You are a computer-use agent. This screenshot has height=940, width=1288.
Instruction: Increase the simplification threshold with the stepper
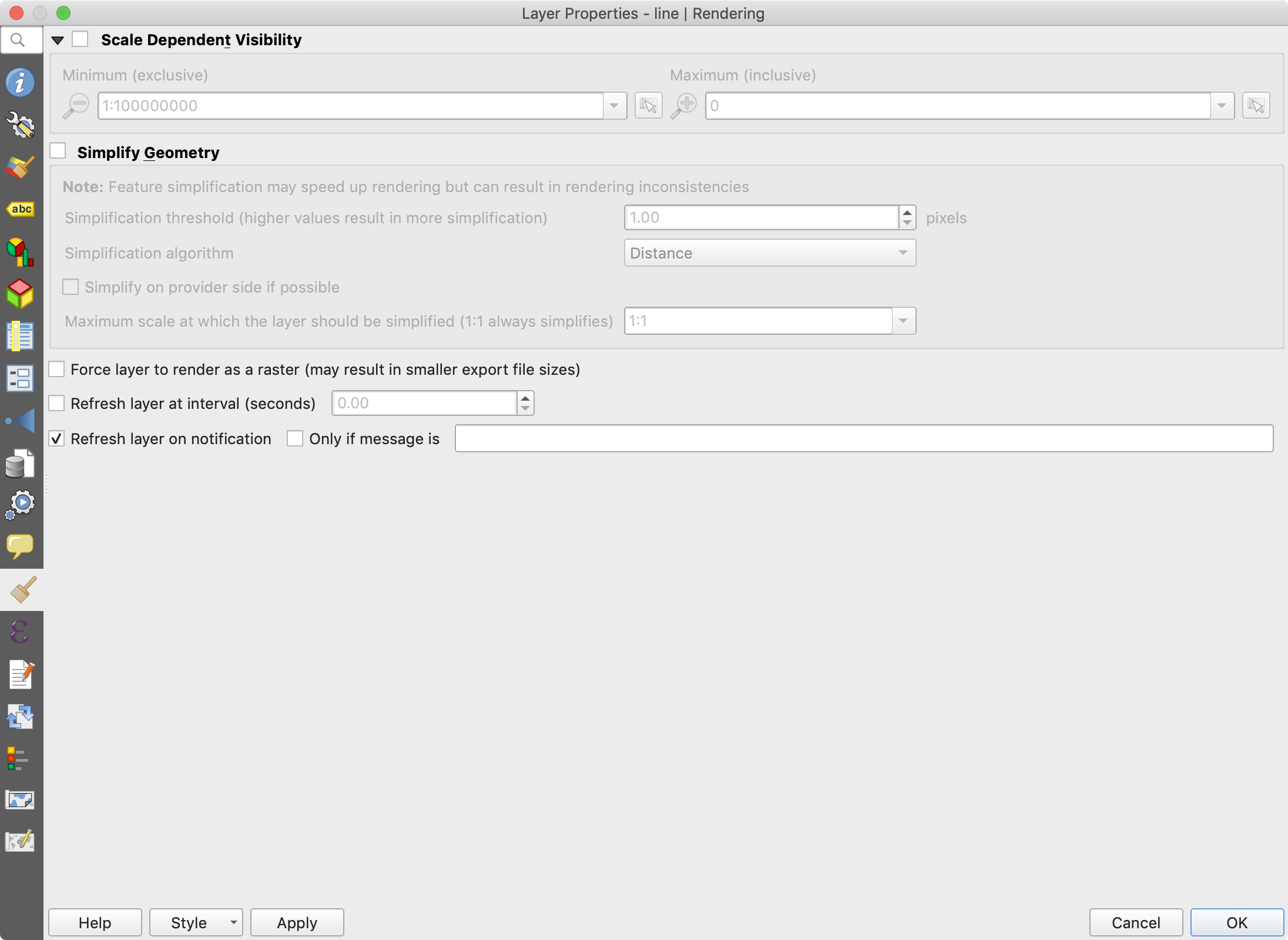907,212
